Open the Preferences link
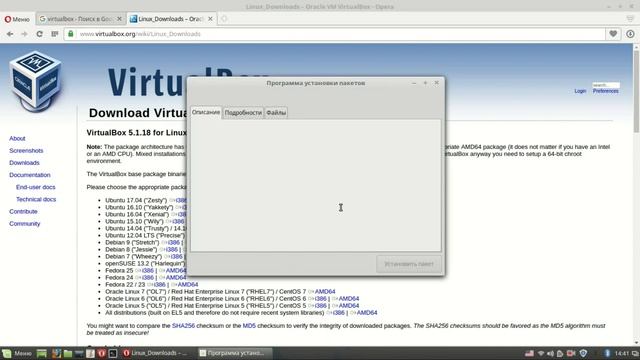Screen dimensions: 640x360 606,91
